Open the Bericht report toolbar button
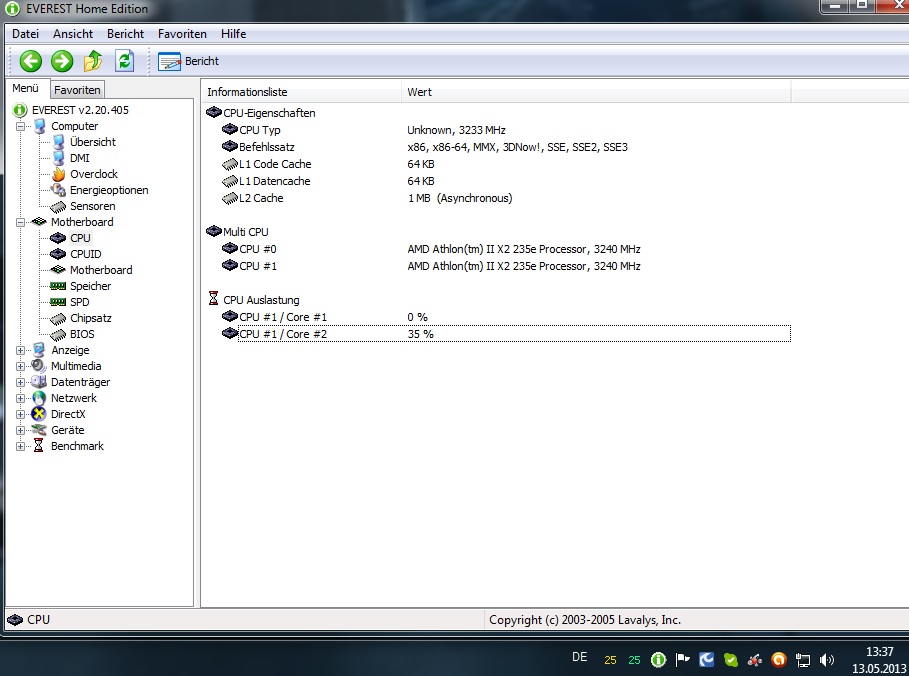 click(x=188, y=61)
